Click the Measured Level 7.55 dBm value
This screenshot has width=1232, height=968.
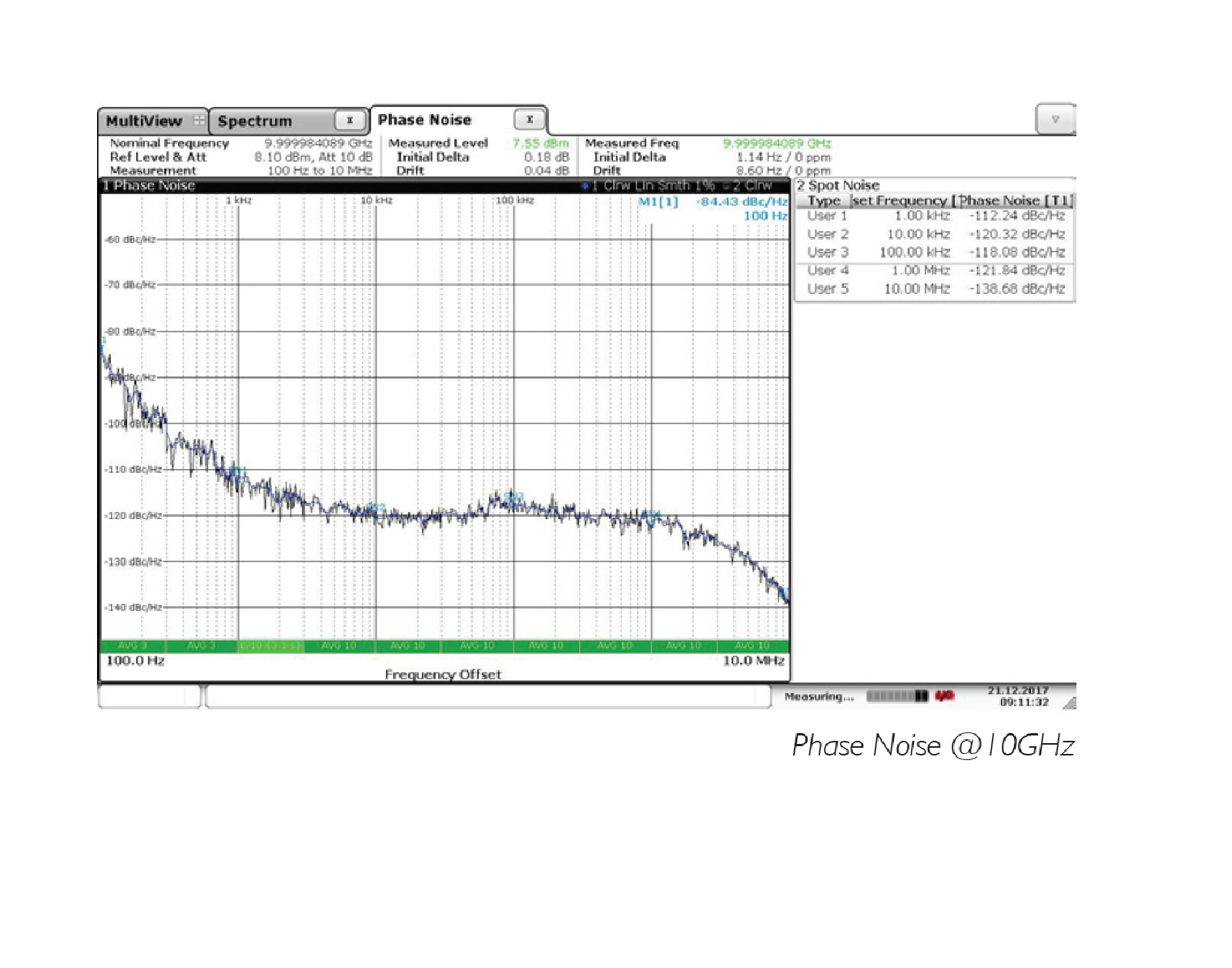click(541, 143)
